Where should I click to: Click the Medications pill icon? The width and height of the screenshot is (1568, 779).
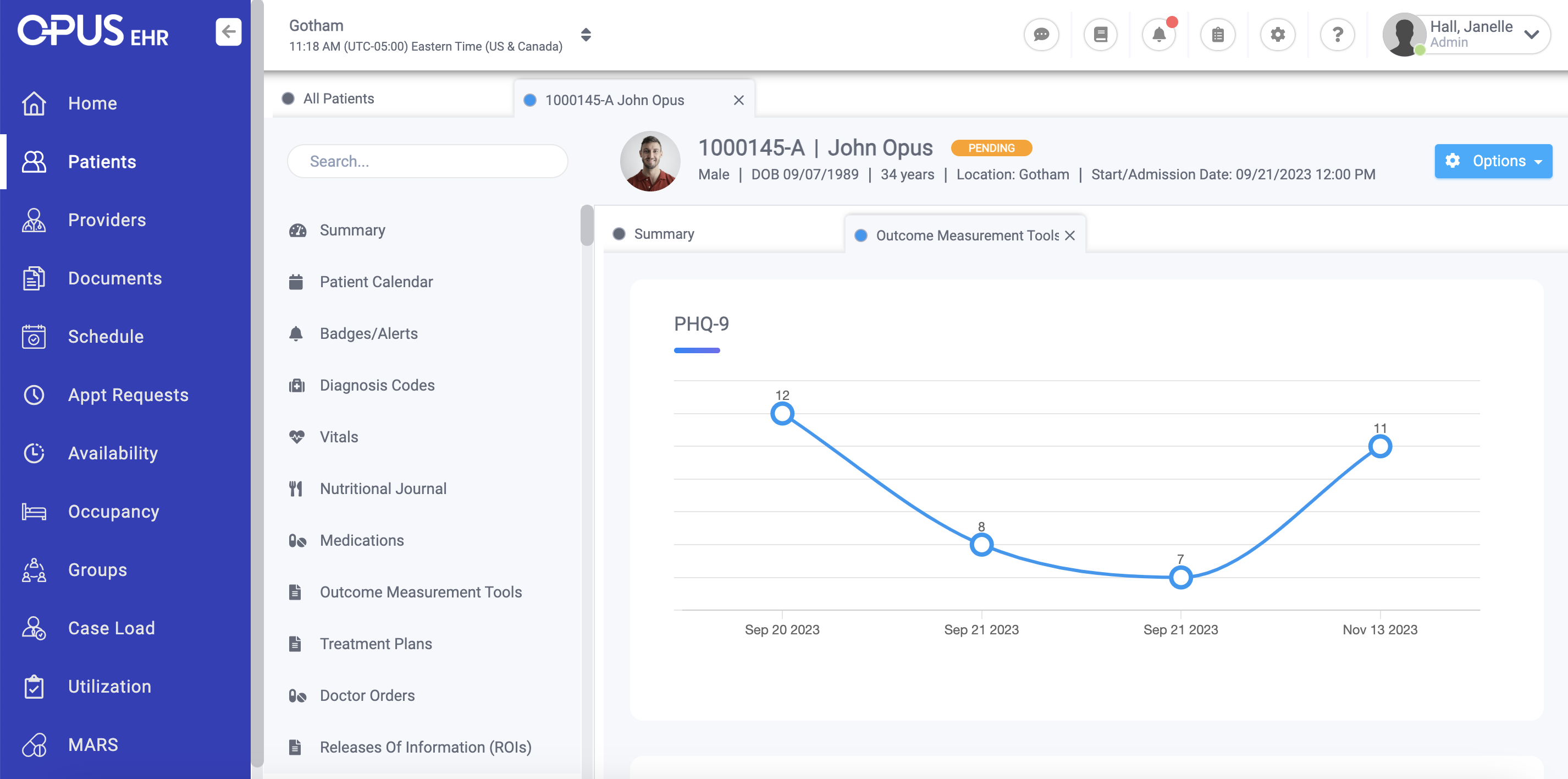point(296,540)
